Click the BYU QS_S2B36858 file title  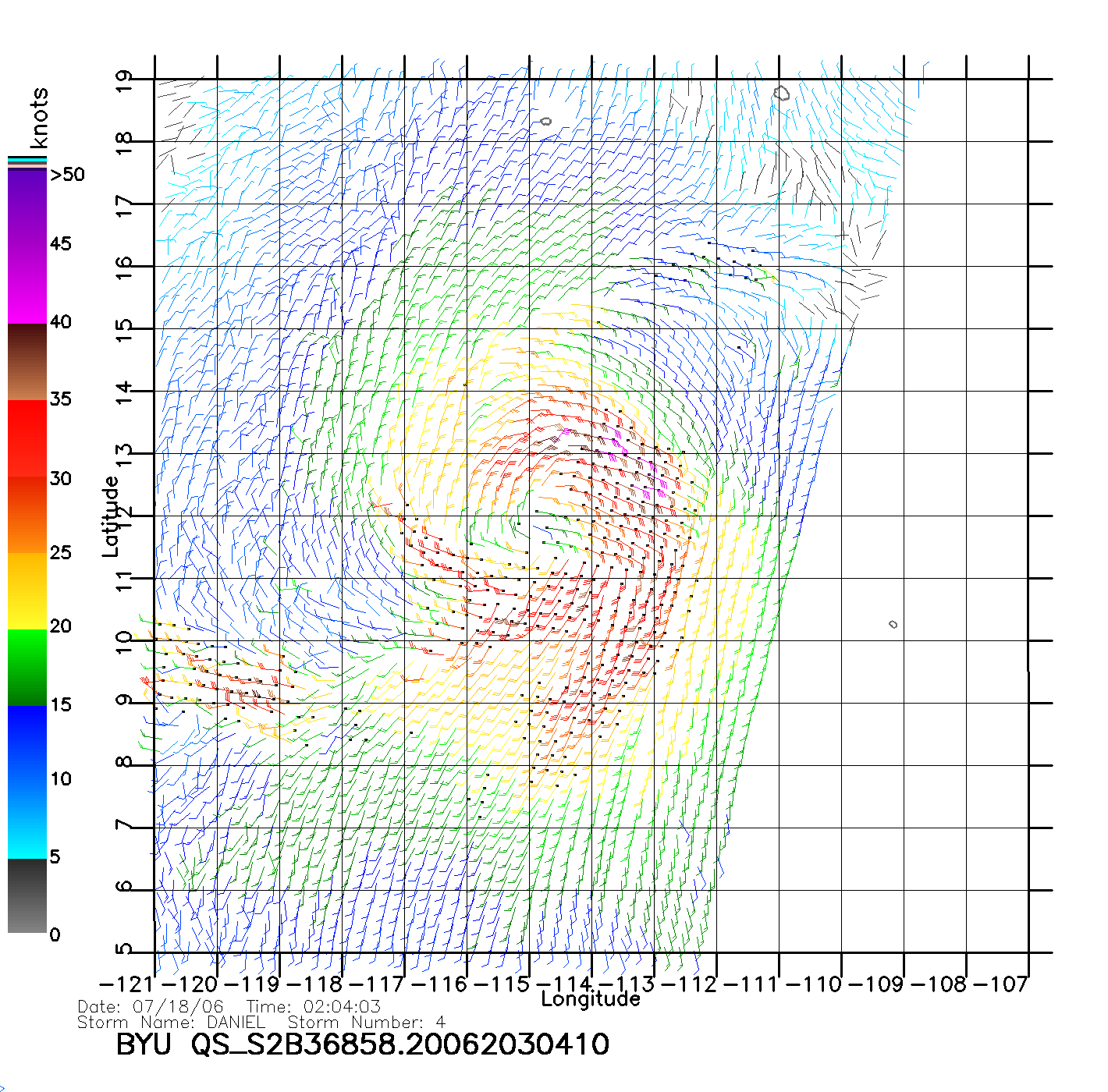(362, 1044)
